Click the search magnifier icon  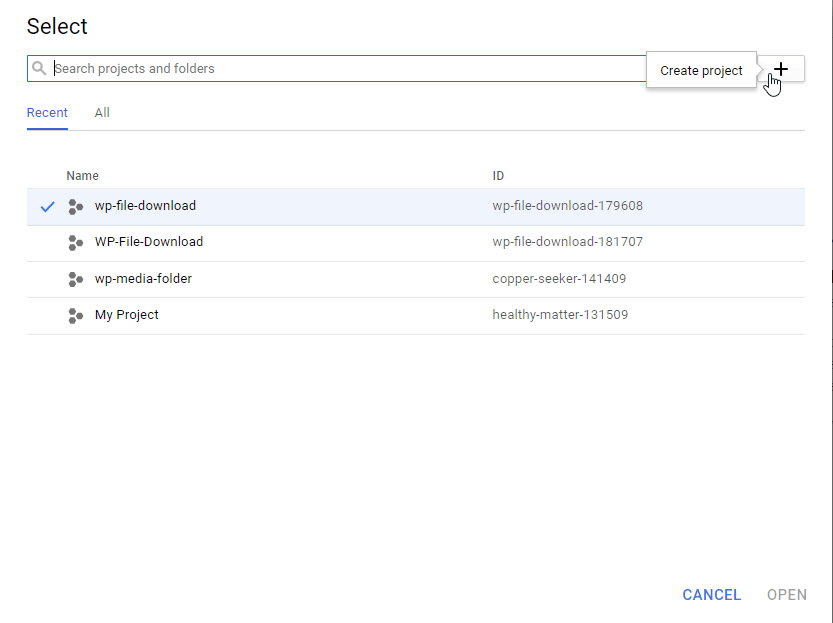point(39,69)
